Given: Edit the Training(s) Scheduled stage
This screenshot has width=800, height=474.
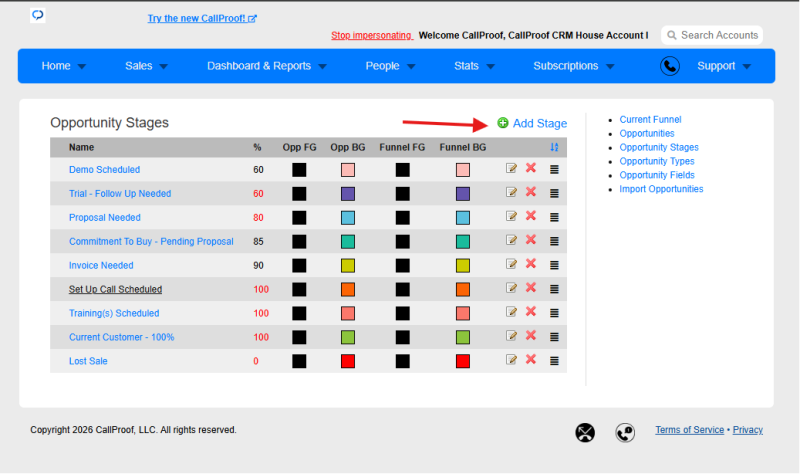Looking at the screenshot, I should [x=511, y=312].
